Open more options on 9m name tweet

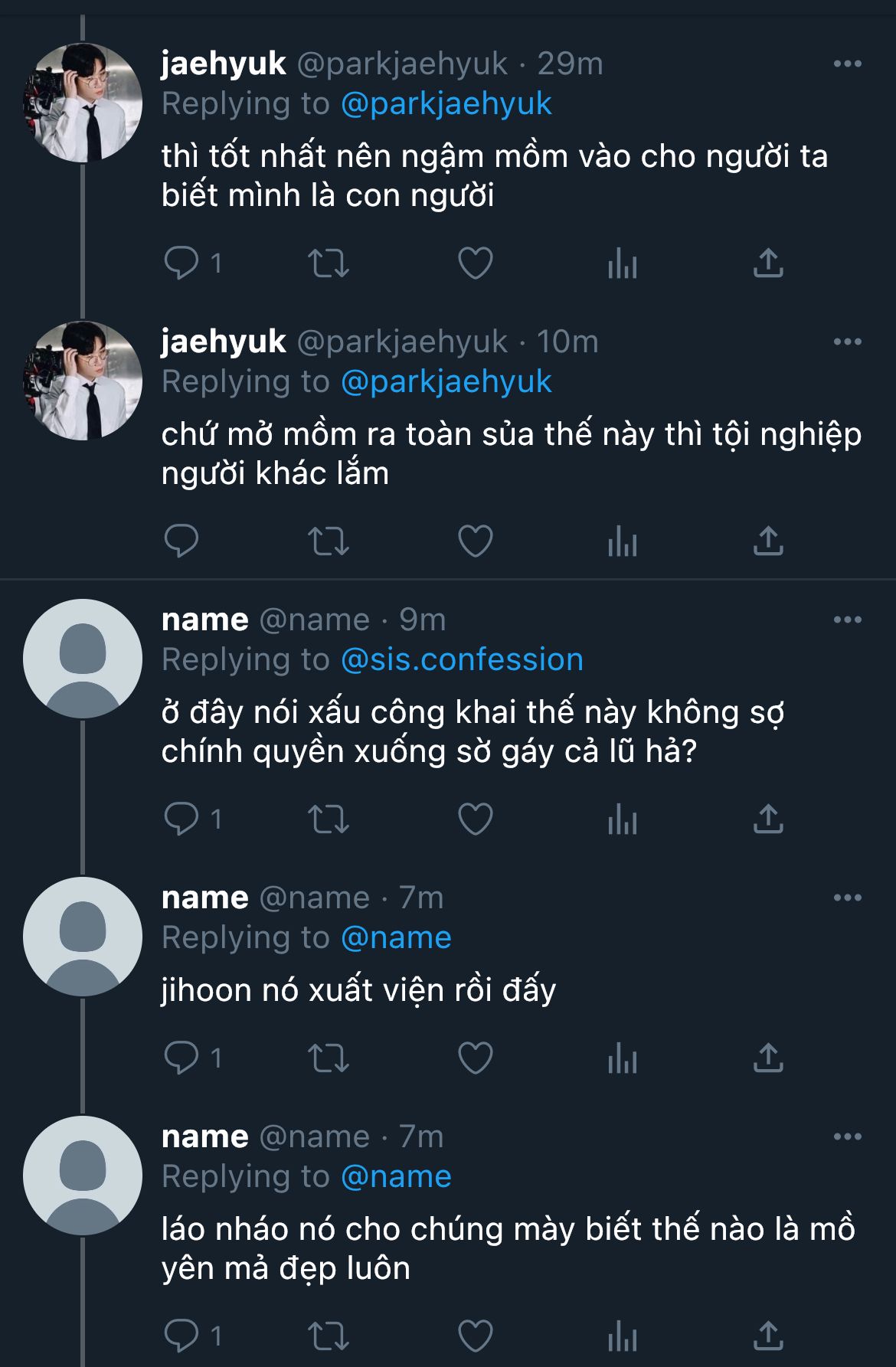(x=847, y=620)
